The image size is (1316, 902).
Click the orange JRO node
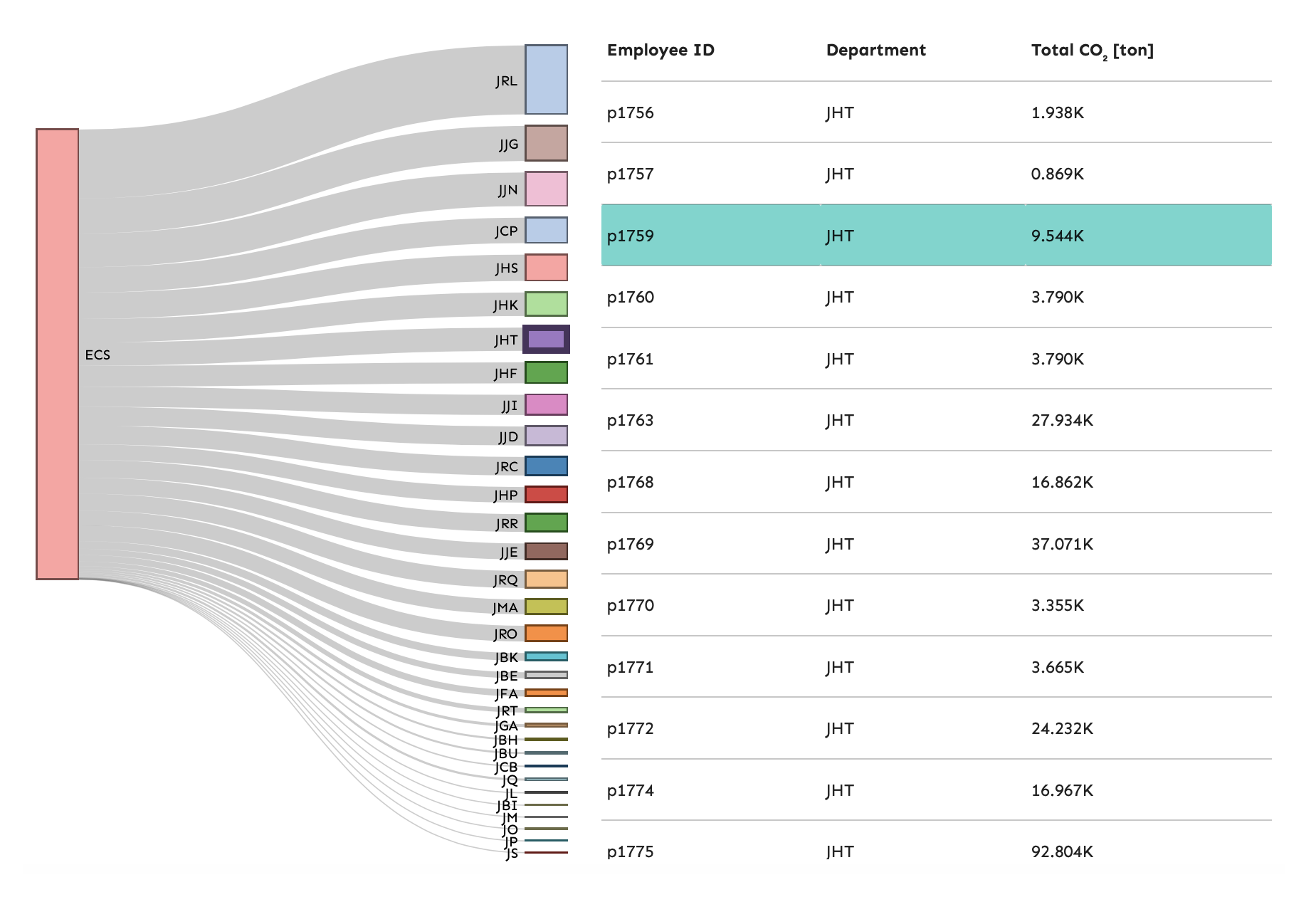(x=546, y=633)
